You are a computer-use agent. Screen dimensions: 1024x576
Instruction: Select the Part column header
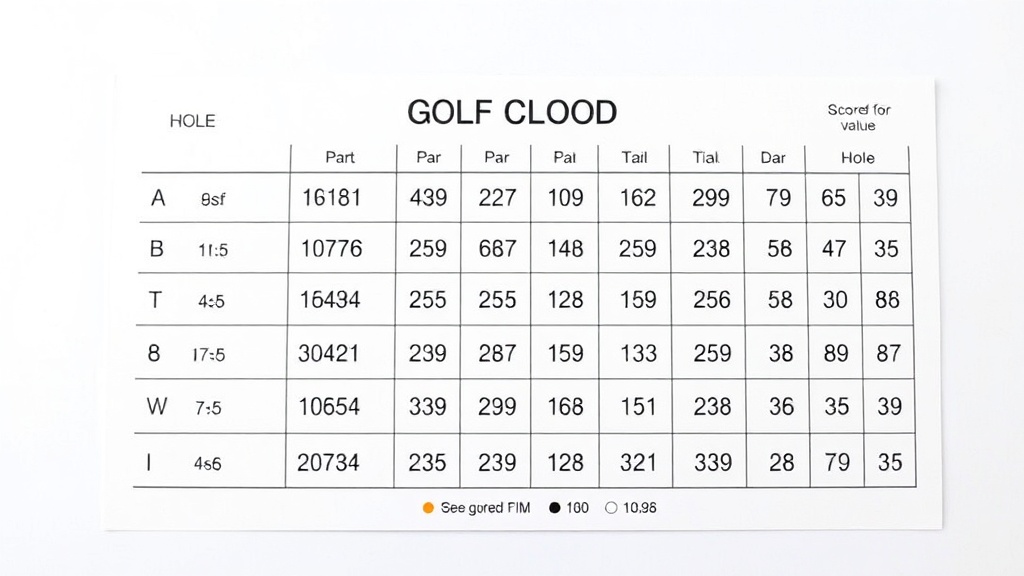[340, 158]
